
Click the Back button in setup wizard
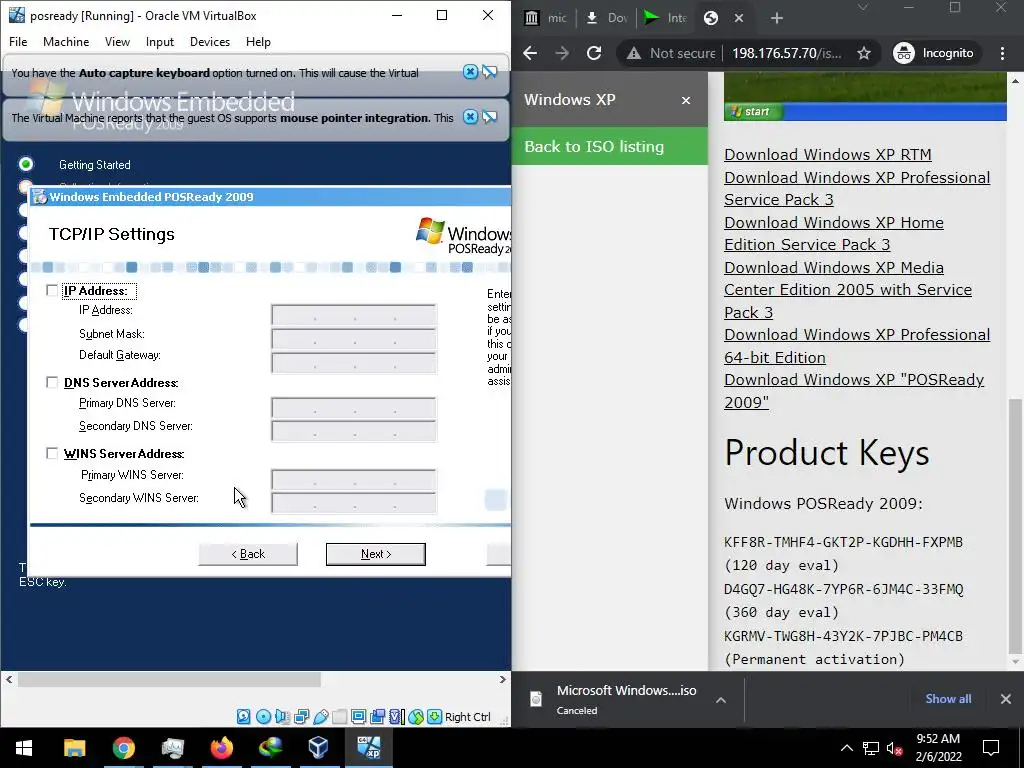[x=248, y=554]
